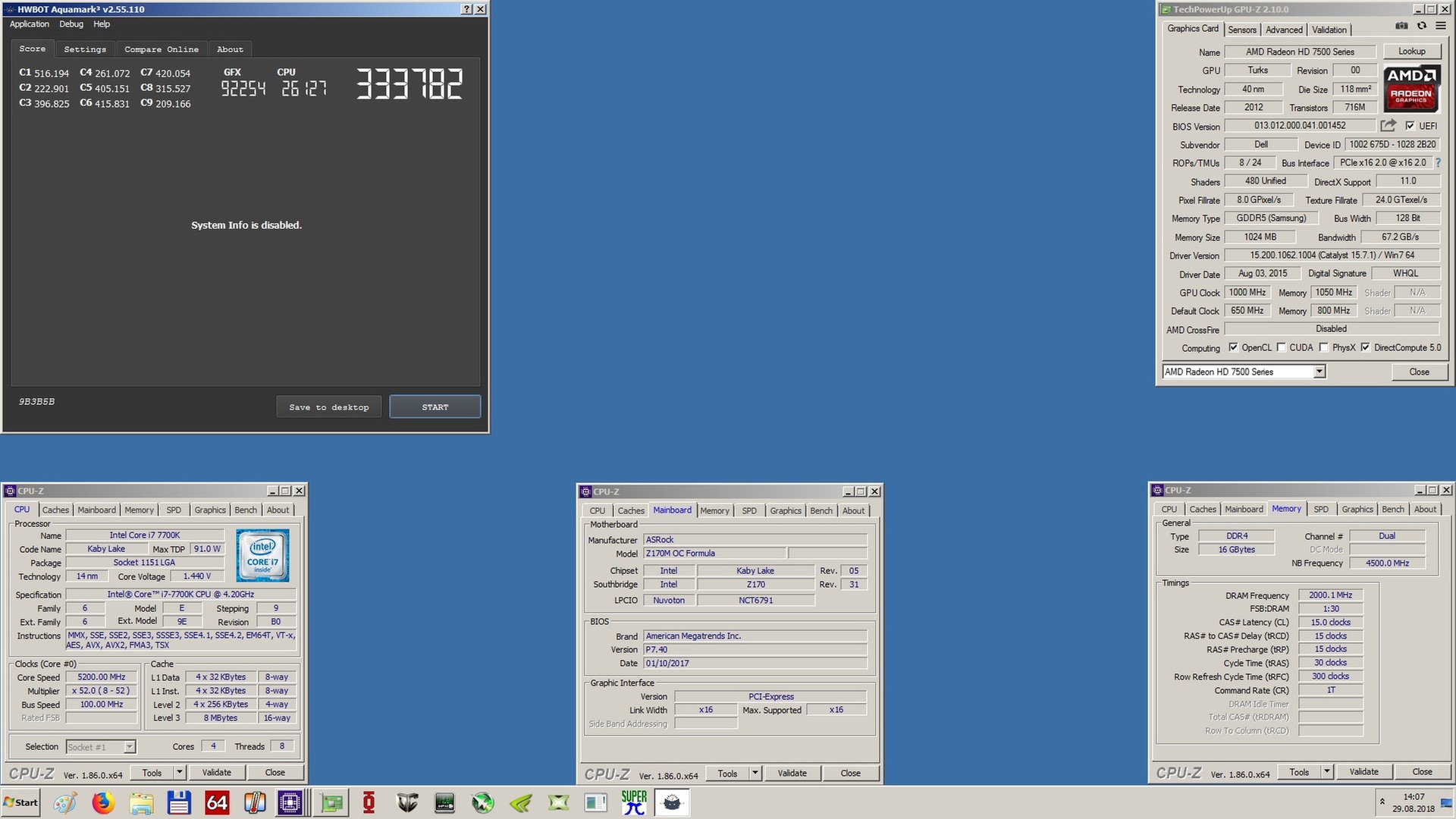The image size is (1456, 819).
Task: Click the green sphere arrow taskbar icon
Action: point(482,802)
